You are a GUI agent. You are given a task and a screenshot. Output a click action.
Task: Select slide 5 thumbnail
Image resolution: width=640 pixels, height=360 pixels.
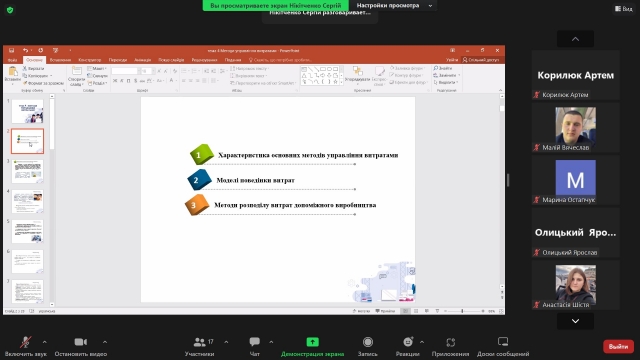27,231
